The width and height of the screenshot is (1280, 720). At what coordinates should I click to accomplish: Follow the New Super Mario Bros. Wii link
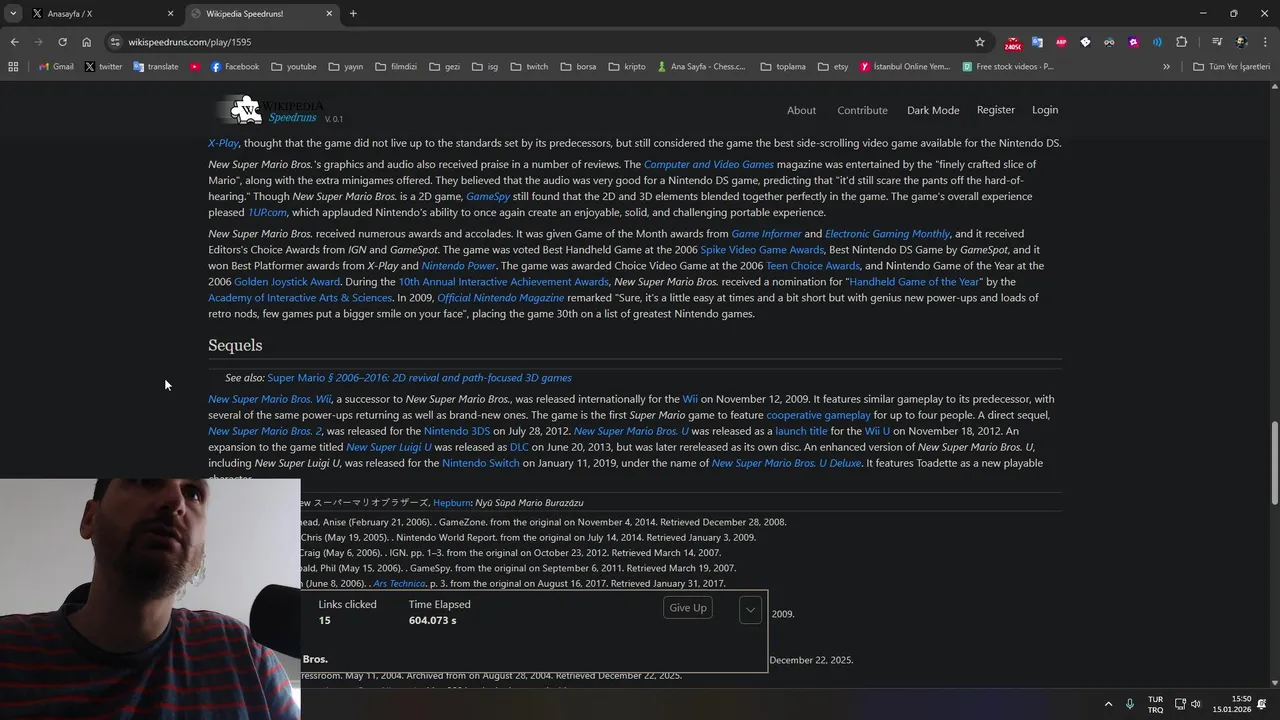pos(269,399)
